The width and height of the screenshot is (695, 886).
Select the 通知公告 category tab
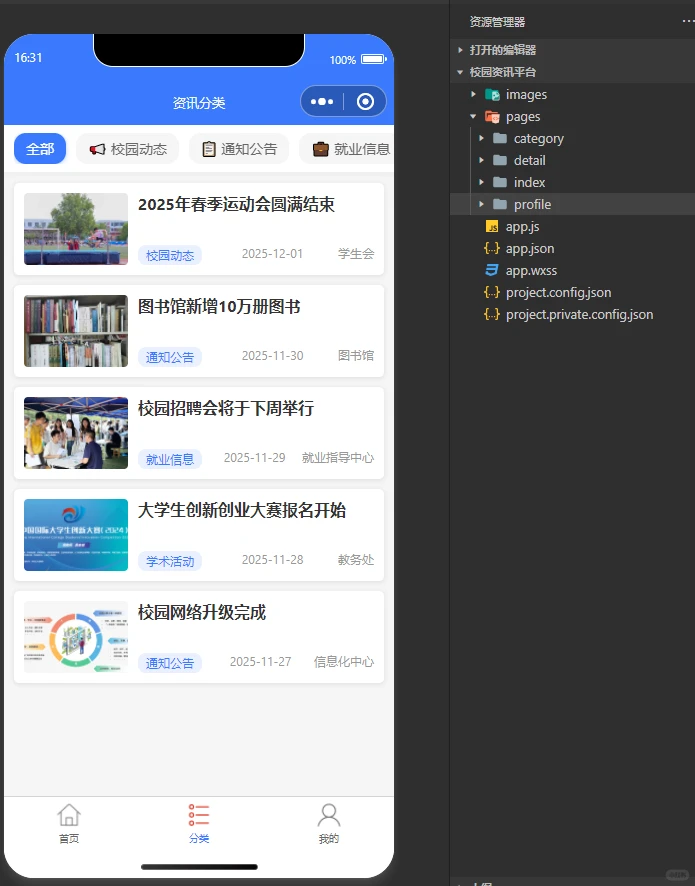[x=239, y=149]
